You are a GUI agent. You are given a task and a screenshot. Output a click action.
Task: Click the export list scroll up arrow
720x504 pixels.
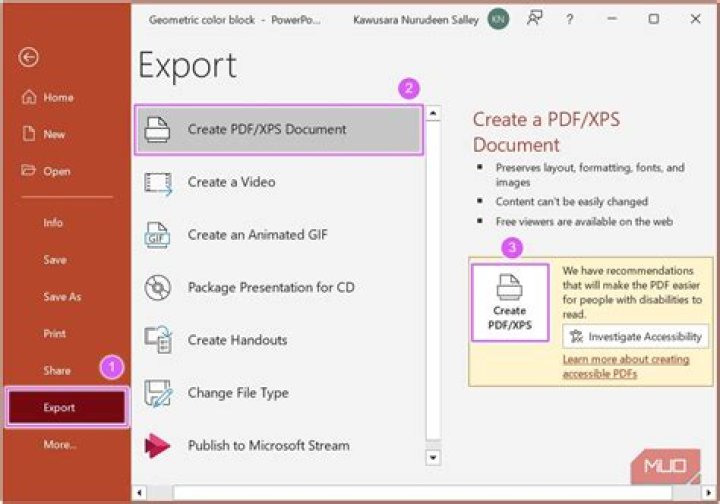click(433, 113)
